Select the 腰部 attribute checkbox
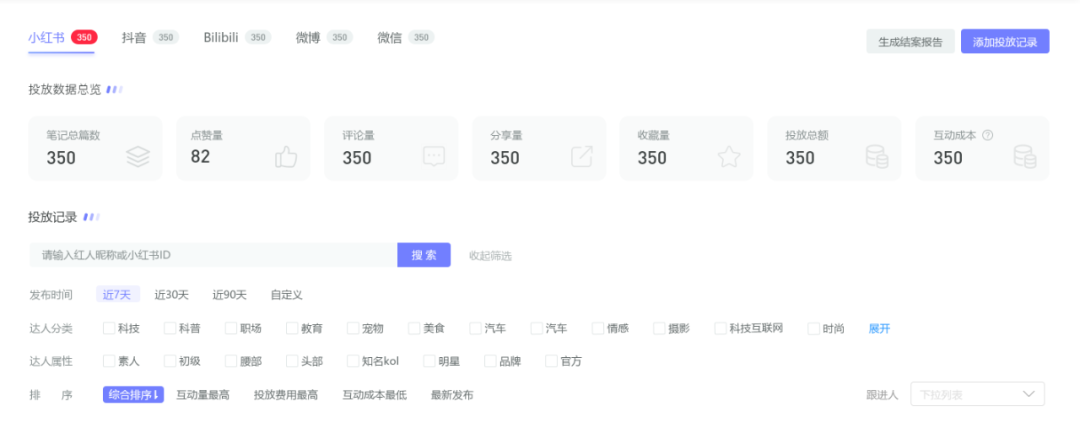This screenshot has height=423, width=1080. coord(231,361)
